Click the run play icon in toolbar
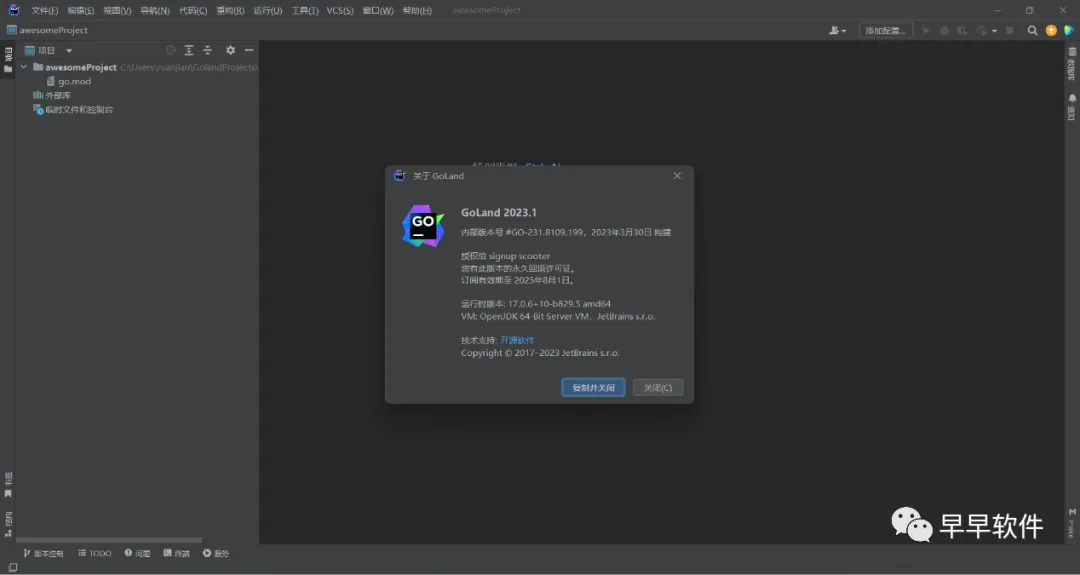This screenshot has width=1080, height=575. pos(926,30)
